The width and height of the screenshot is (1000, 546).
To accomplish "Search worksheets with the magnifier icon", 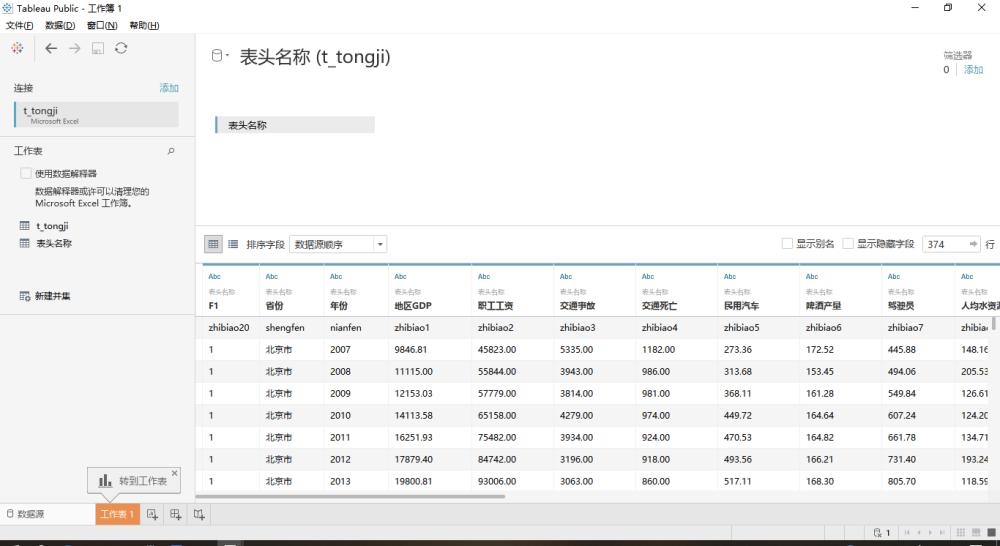I will tap(171, 151).
